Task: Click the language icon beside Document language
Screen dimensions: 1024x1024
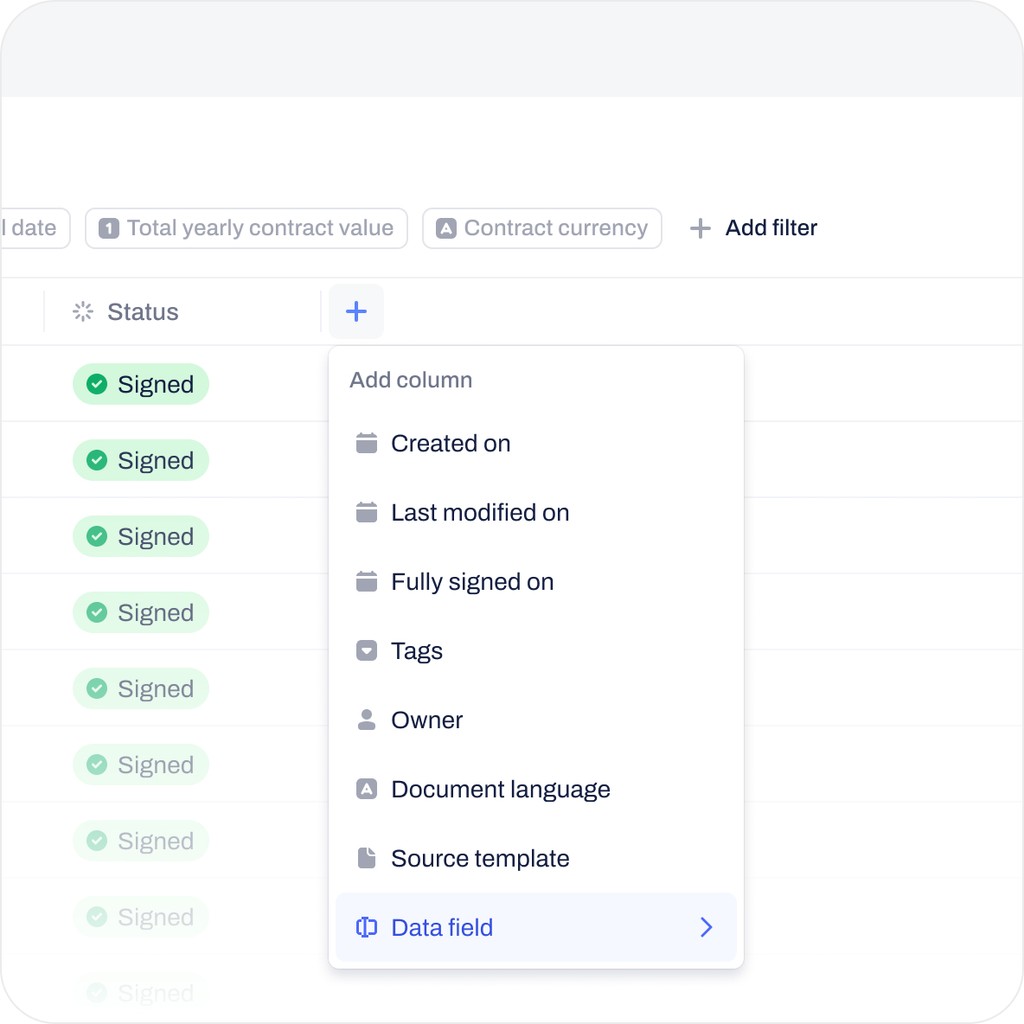Action: point(366,788)
